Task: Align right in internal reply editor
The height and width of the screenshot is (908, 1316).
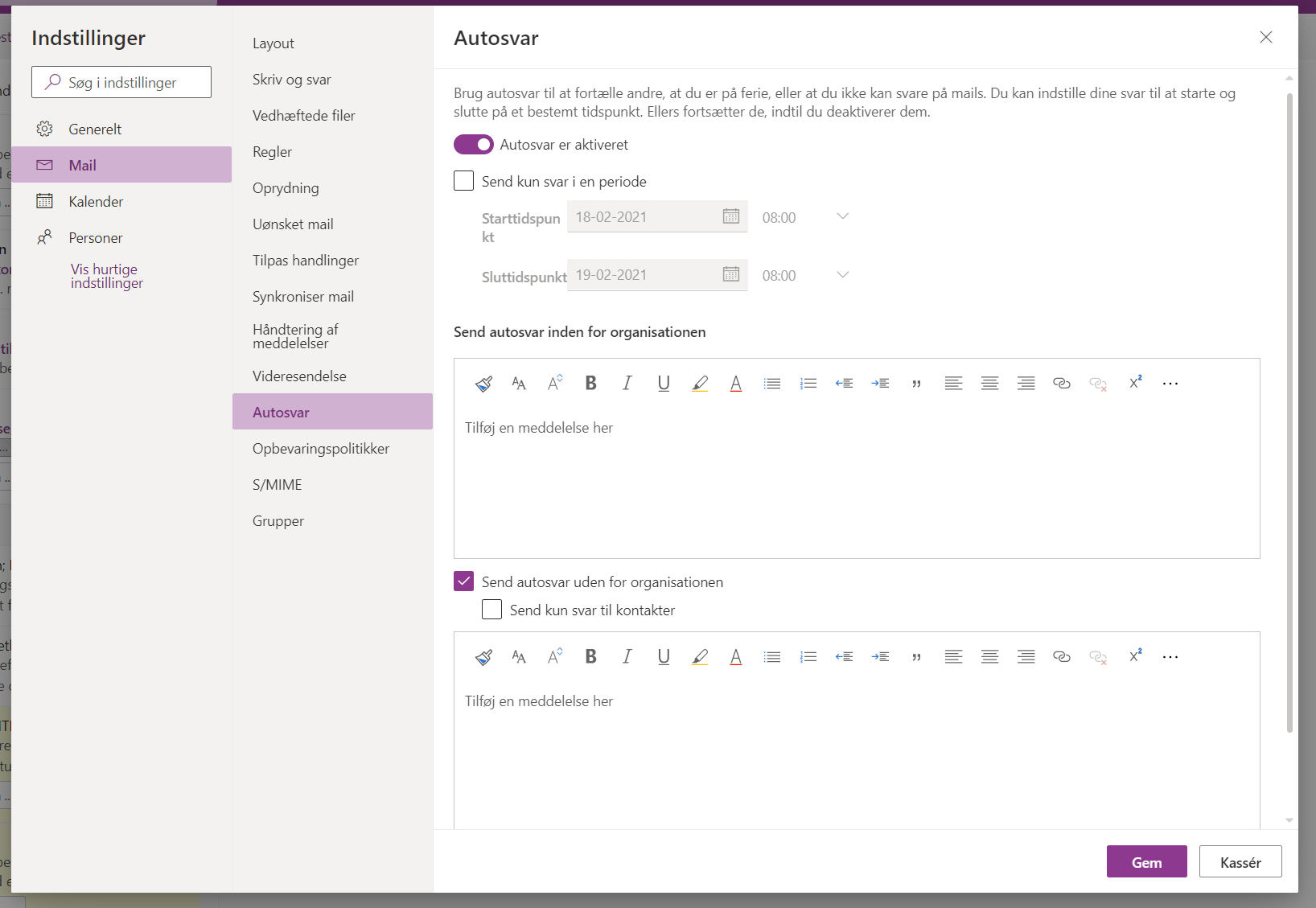Action: (x=1026, y=384)
